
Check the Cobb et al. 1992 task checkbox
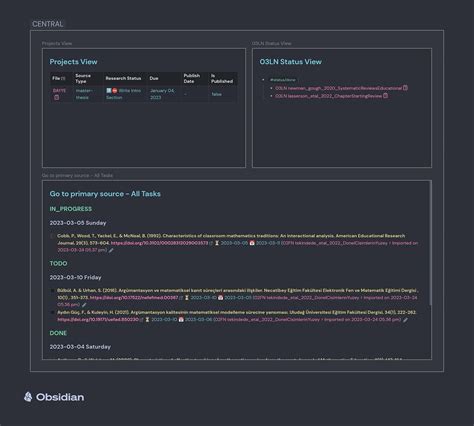coord(52,236)
